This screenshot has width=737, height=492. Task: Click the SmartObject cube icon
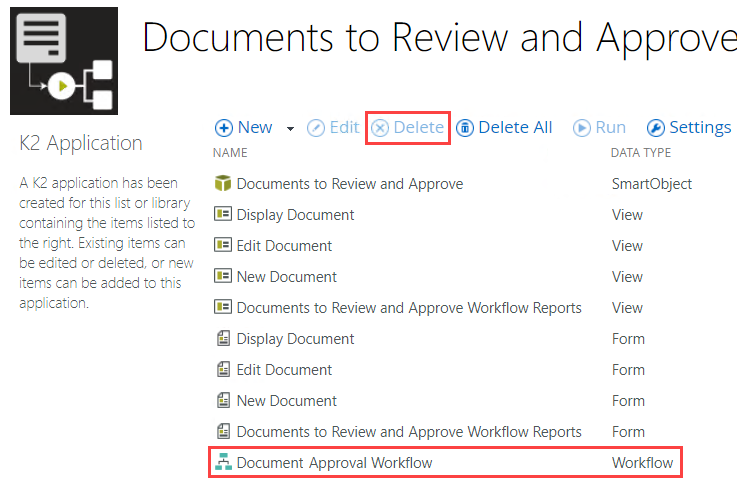pyautogui.click(x=223, y=183)
